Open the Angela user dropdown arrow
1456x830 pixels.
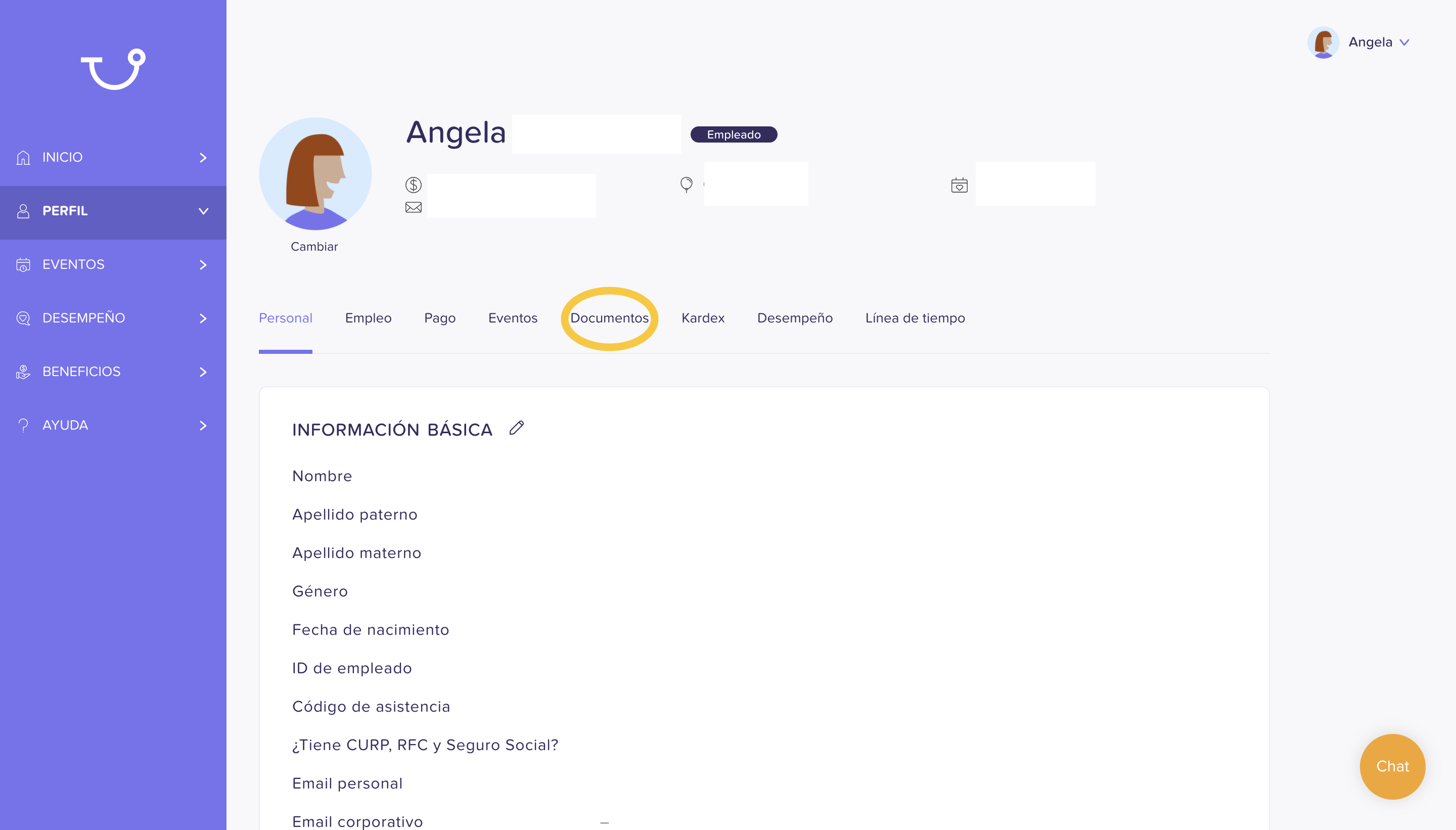coord(1405,42)
